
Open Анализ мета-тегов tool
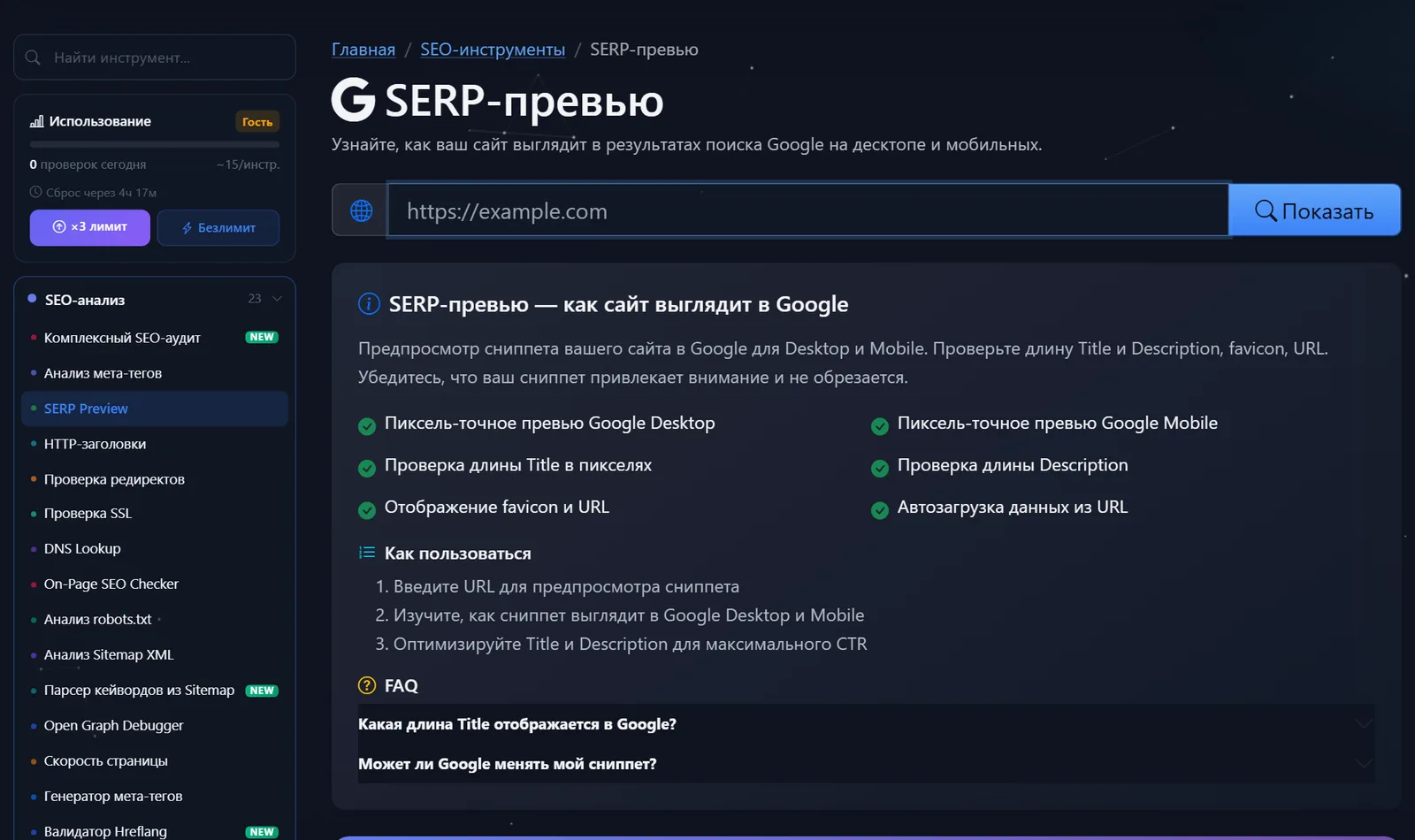coord(155,373)
